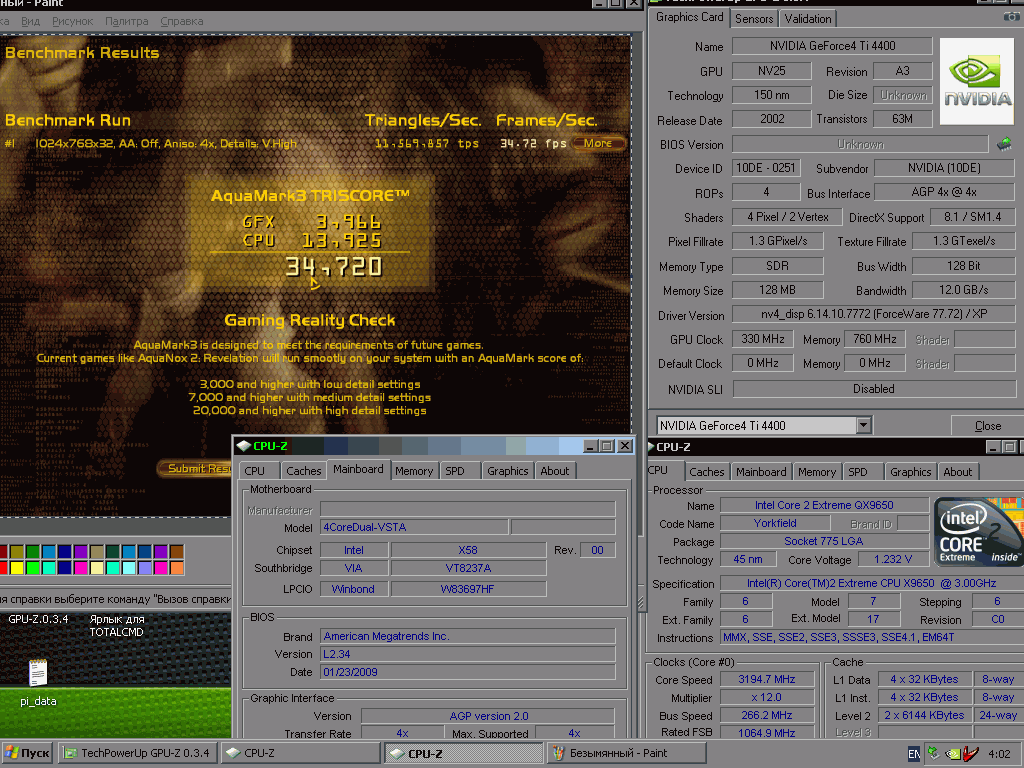The height and width of the screenshot is (768, 1024).
Task: Switch to TechPowerUp GPU-Z taskbar item
Action: click(136, 753)
